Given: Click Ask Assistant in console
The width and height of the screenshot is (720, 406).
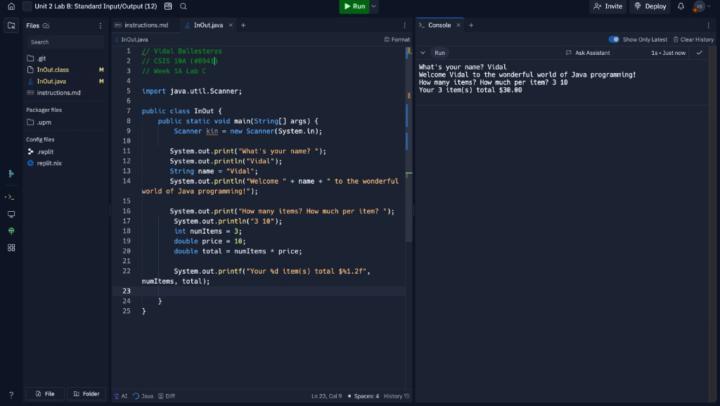Looking at the screenshot, I should [x=588, y=53].
